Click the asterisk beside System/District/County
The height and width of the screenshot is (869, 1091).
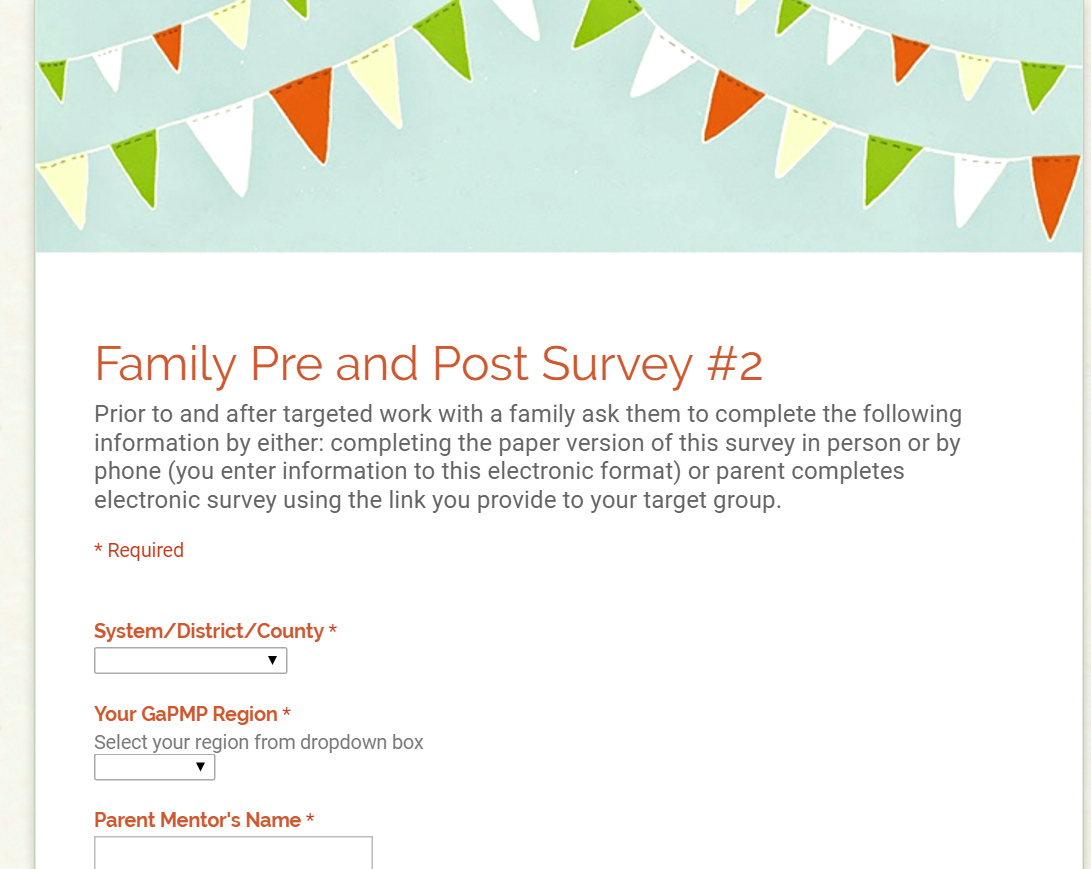(x=333, y=630)
